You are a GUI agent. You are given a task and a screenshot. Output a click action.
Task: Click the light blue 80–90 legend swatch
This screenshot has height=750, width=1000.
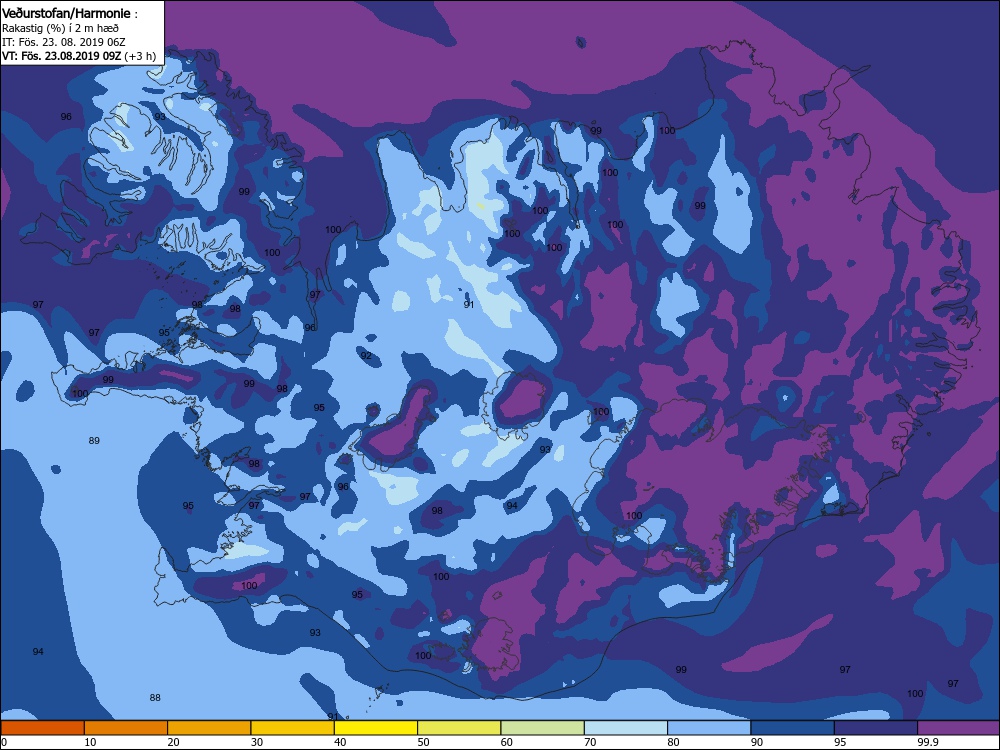point(709,728)
